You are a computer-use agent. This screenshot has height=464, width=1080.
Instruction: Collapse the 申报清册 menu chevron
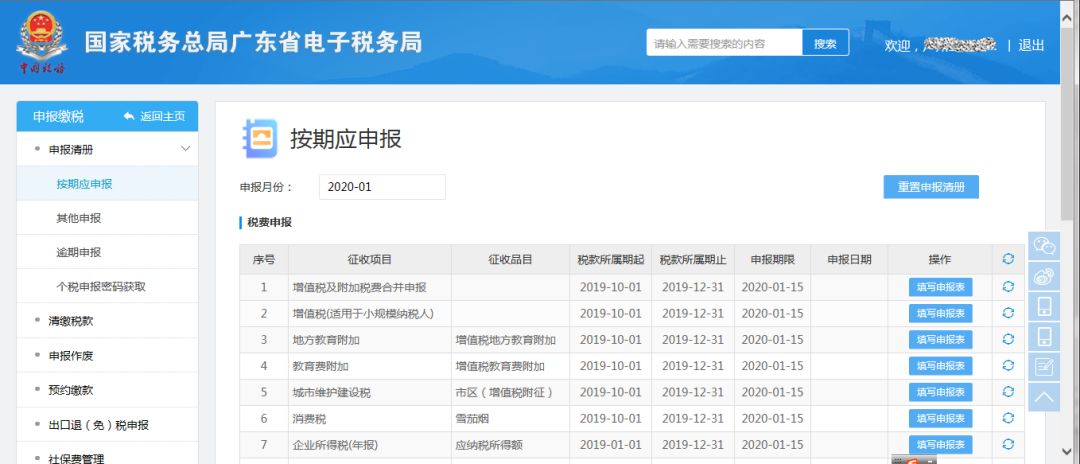tap(185, 149)
